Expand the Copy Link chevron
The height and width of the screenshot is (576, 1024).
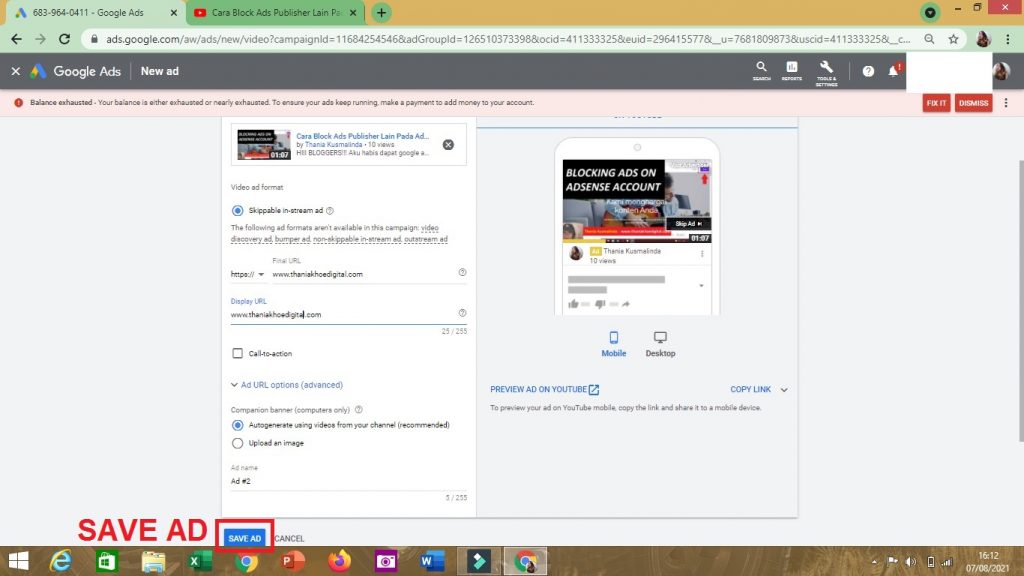(784, 390)
